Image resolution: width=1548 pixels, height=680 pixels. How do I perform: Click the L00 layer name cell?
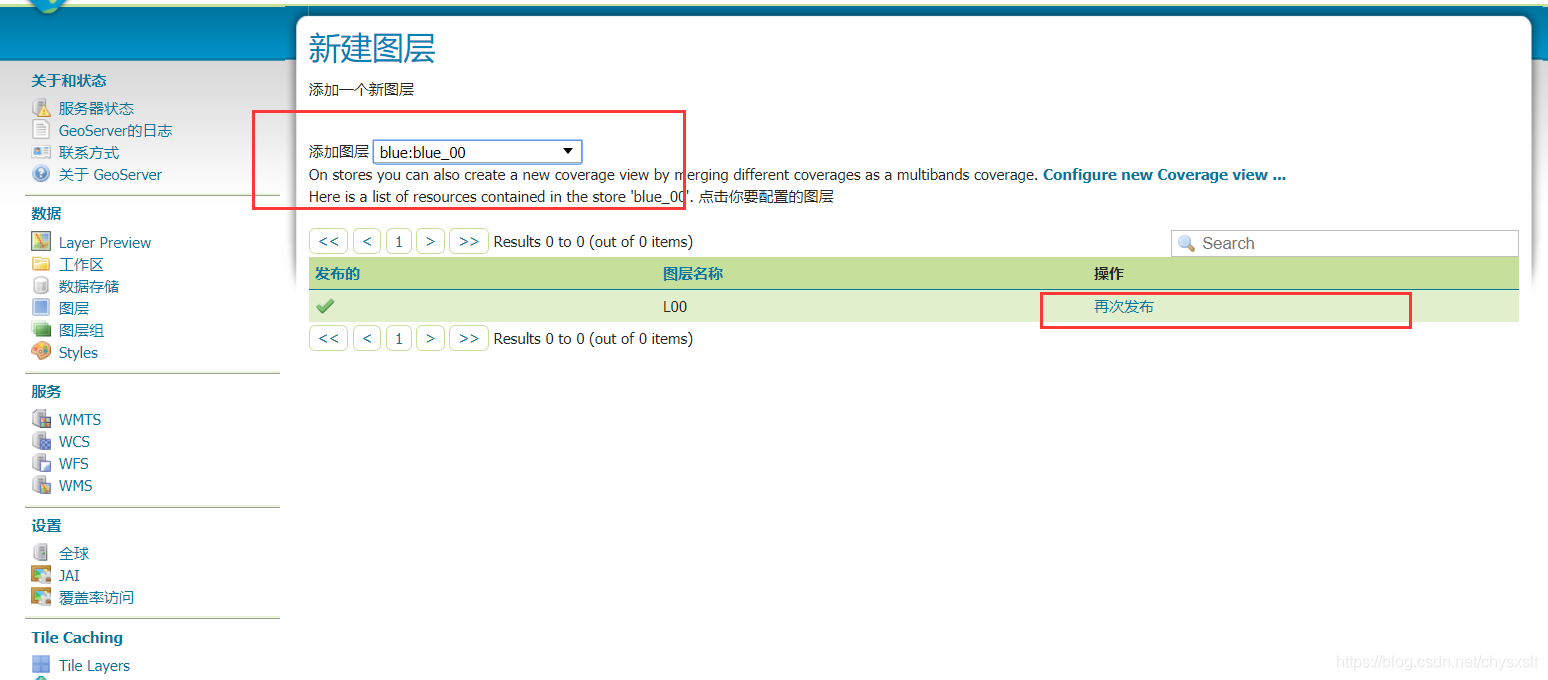click(675, 306)
